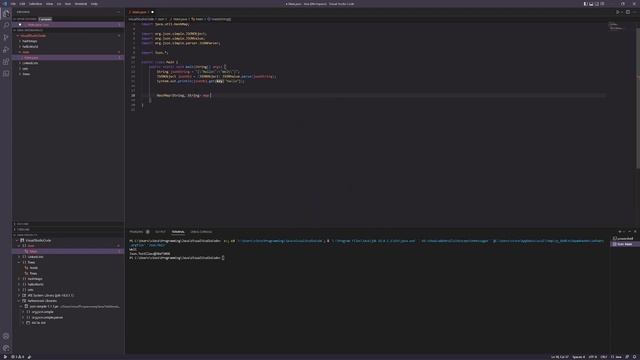640x360 pixels.
Task: Open the Explorer view in activity bar
Action: click(x=6, y=13)
